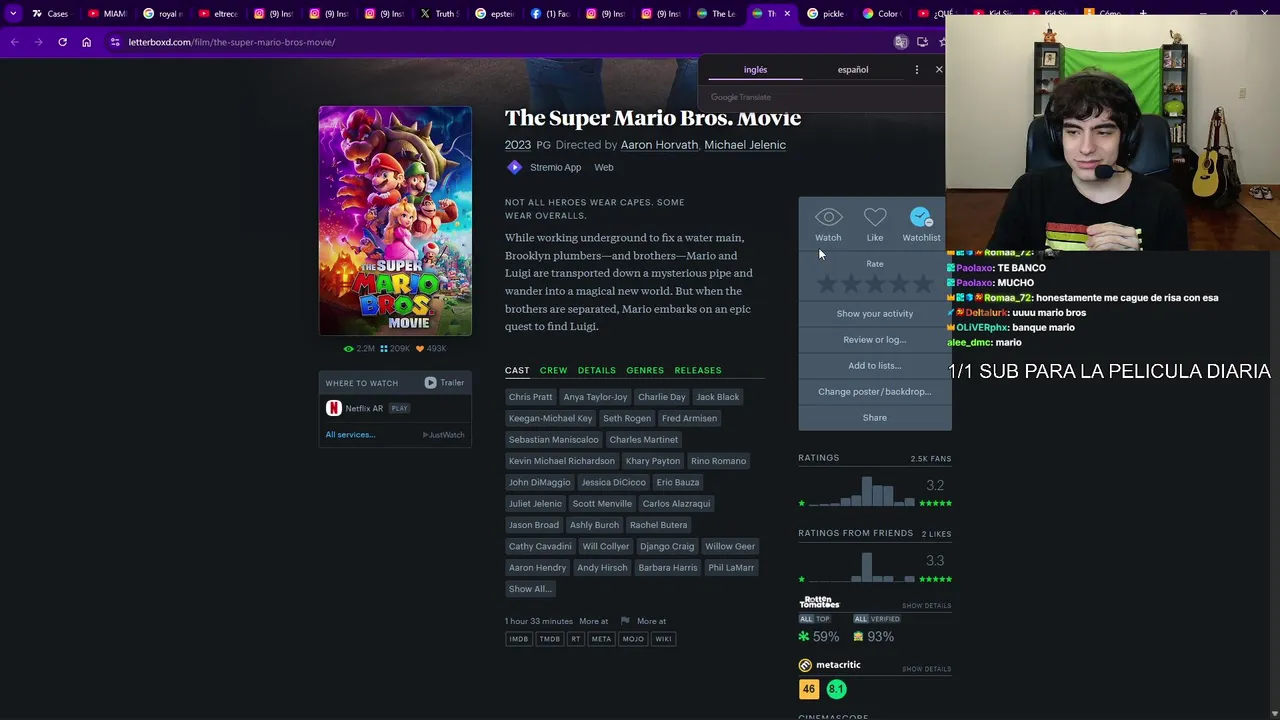Switch to the GENRES tab

coord(645,371)
